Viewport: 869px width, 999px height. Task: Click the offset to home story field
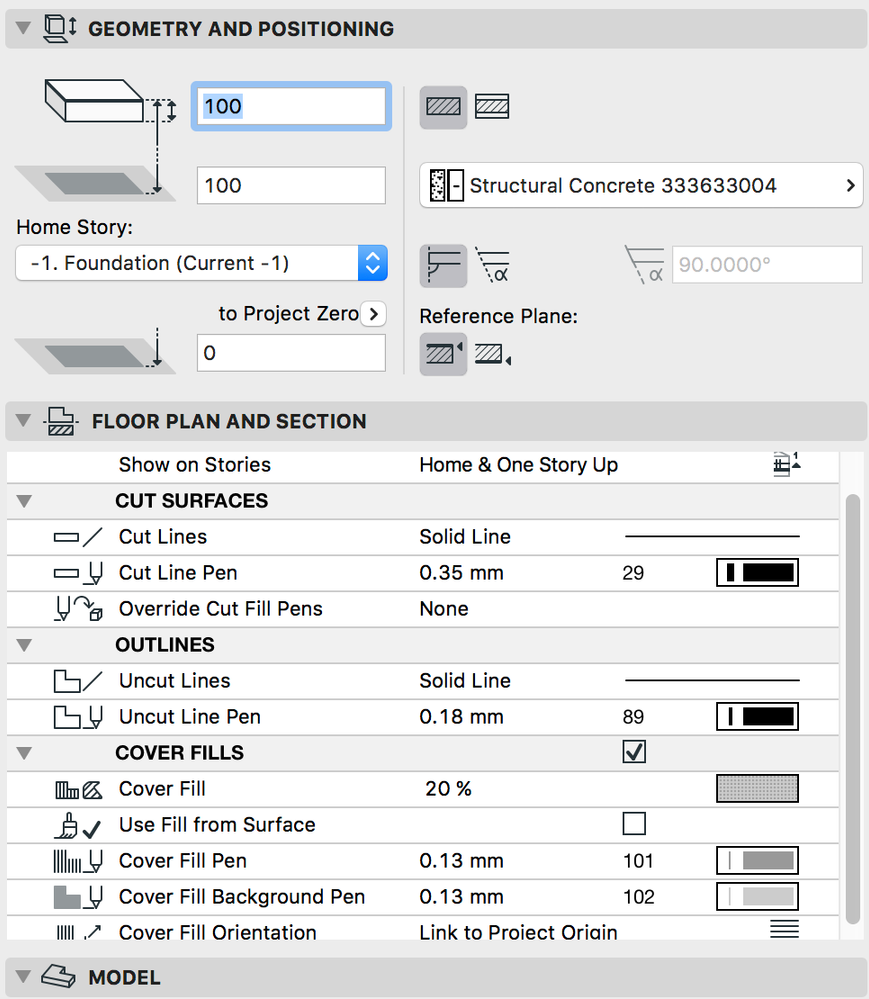click(291, 185)
